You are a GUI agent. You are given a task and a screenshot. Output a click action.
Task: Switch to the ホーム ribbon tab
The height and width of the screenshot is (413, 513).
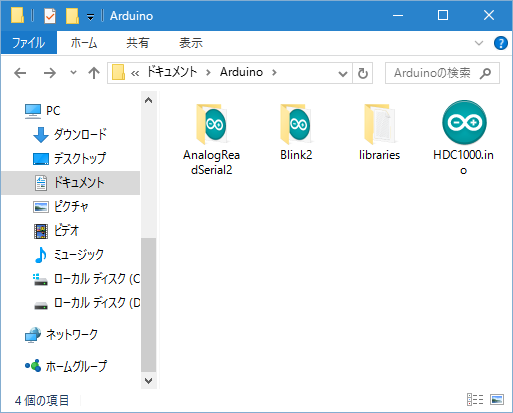tap(84, 43)
